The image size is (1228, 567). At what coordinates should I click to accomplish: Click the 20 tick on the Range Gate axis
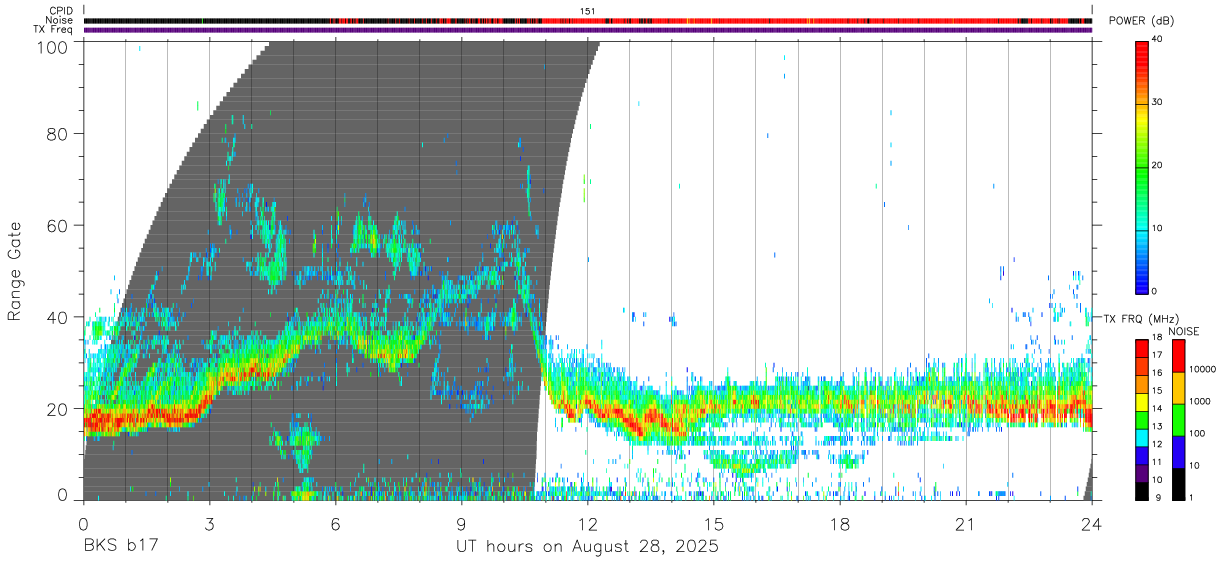click(x=56, y=408)
